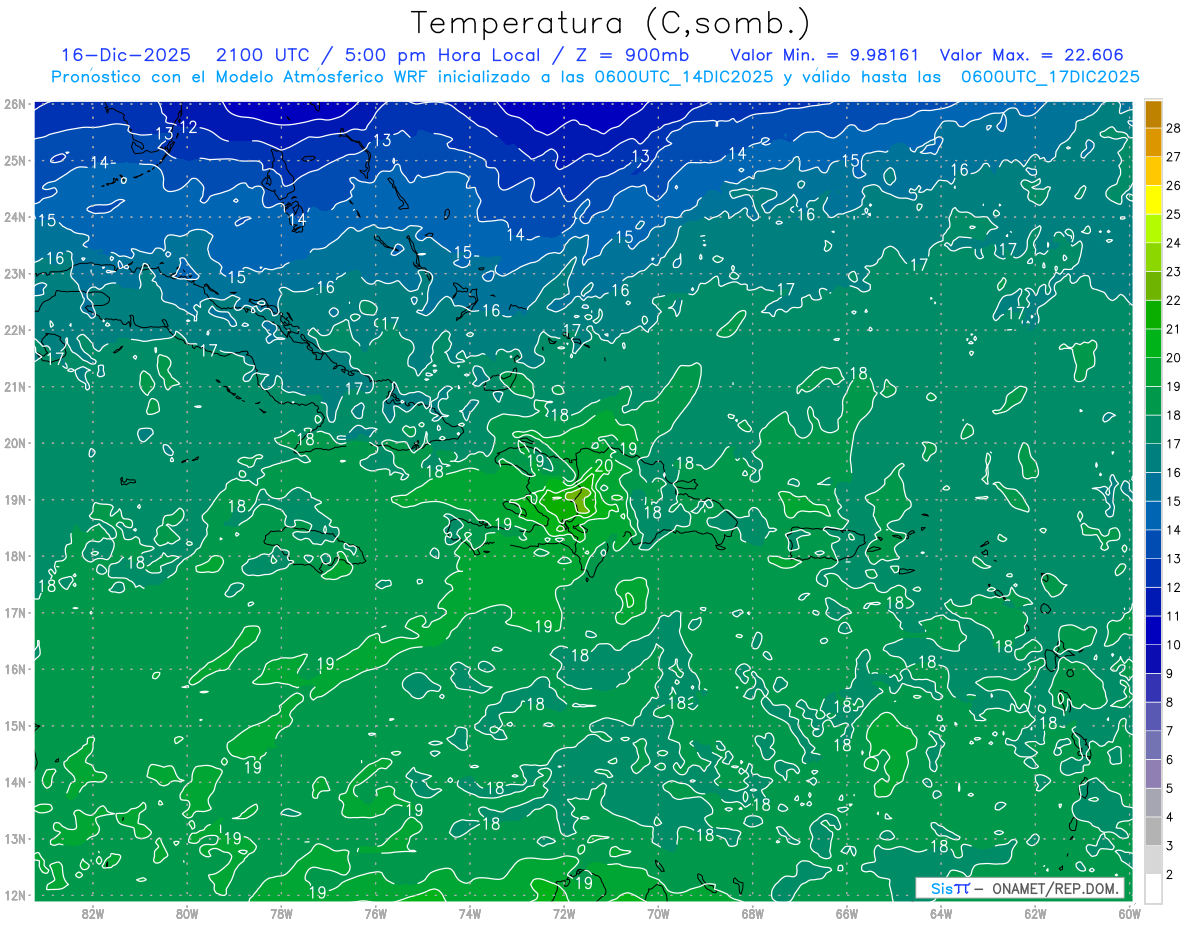Viewport: 1200px width, 927px height.
Task: Click the '15N' latitude axis label
Action: pos(14,725)
